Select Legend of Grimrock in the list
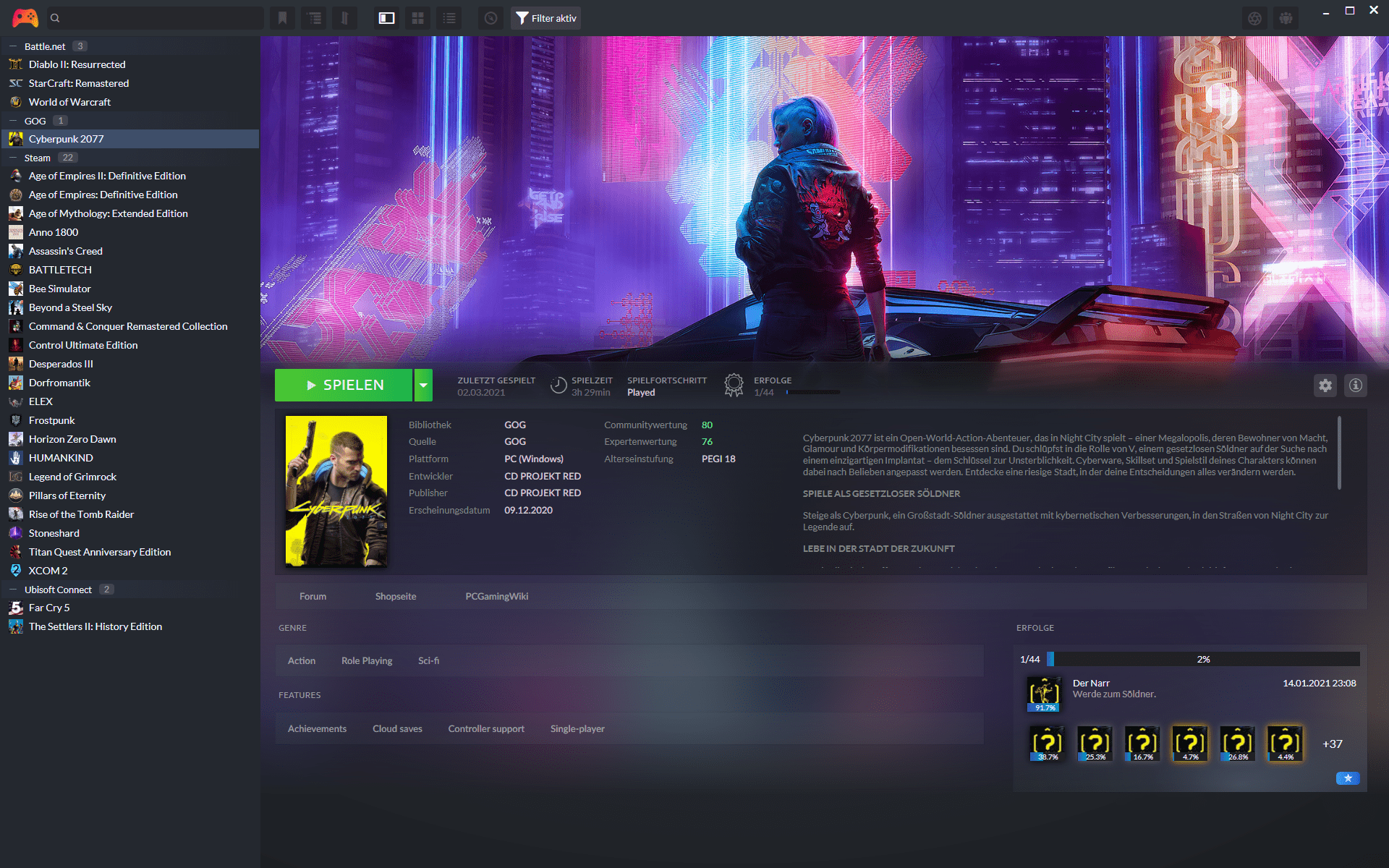The height and width of the screenshot is (868, 1389). point(130,477)
